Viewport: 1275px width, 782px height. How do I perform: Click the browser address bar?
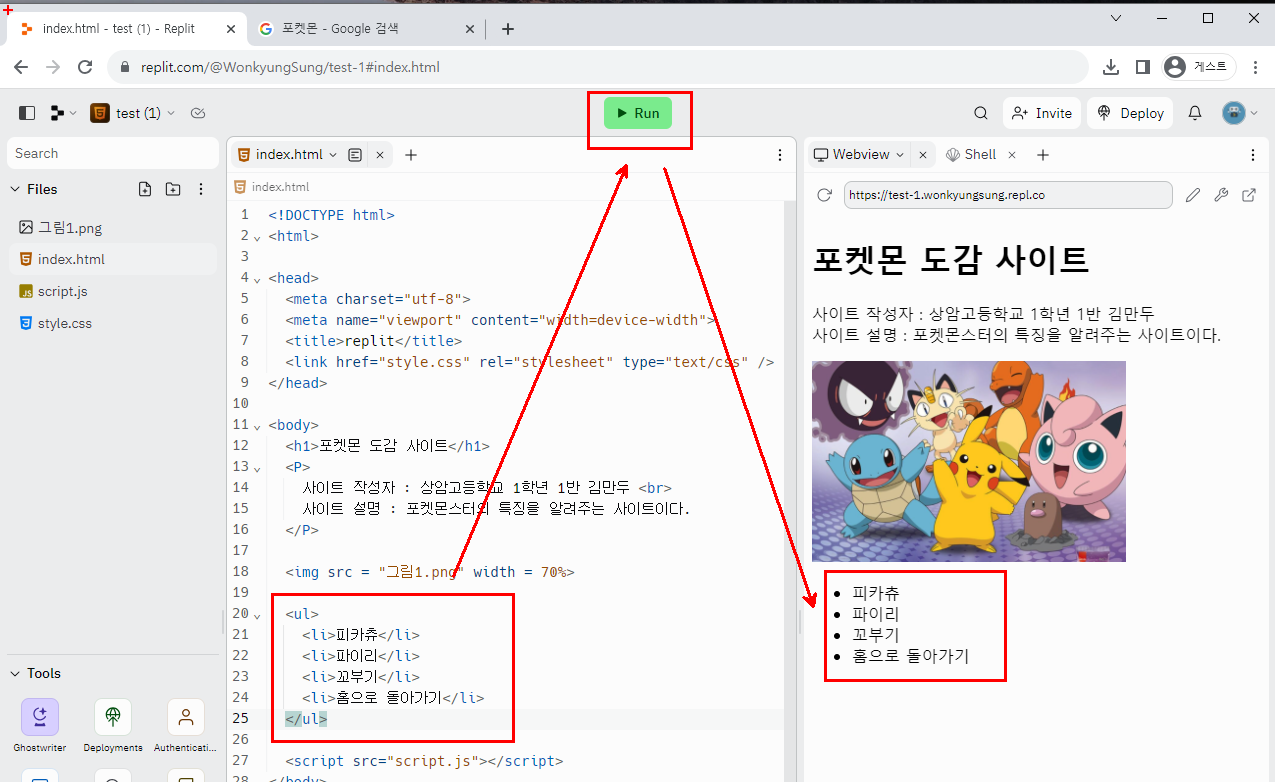(x=597, y=67)
